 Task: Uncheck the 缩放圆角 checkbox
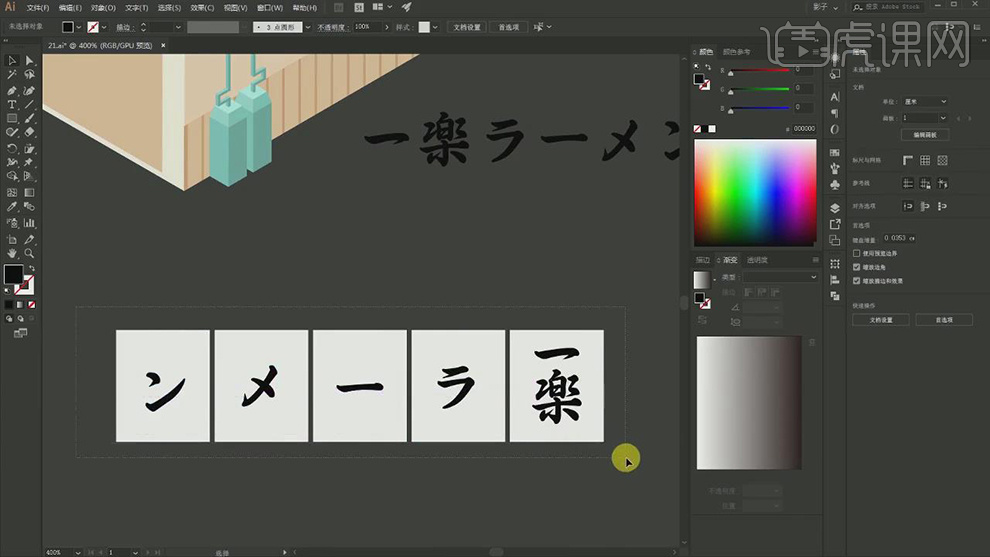click(856, 267)
